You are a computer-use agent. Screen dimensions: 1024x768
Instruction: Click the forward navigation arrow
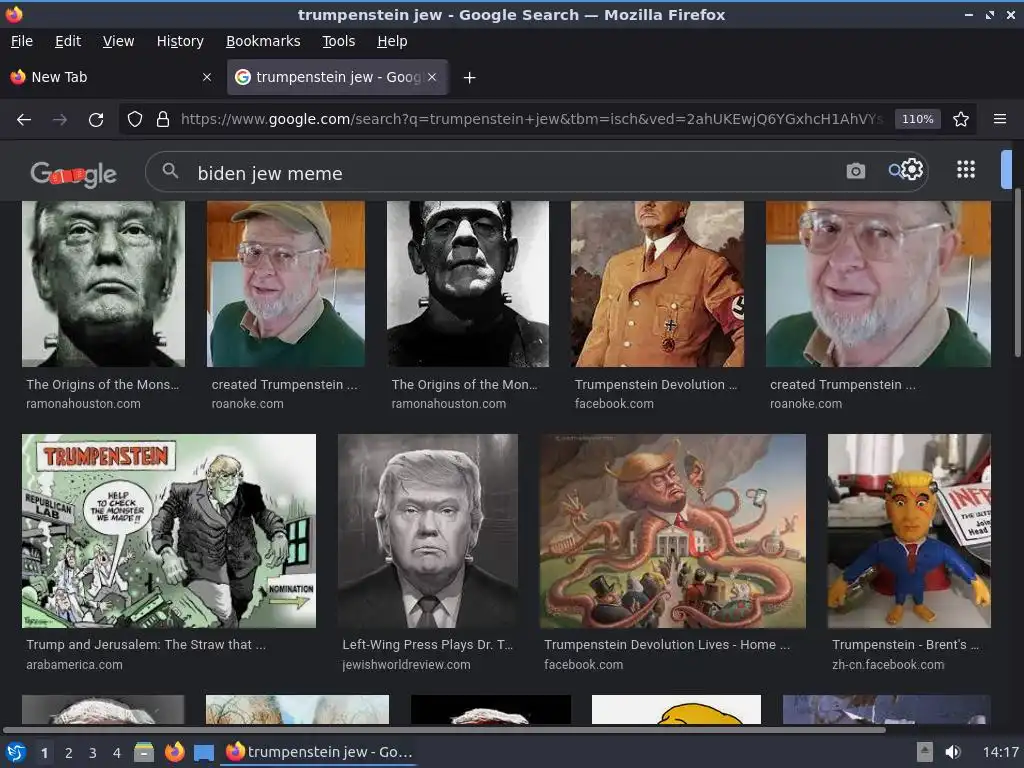pos(59,120)
